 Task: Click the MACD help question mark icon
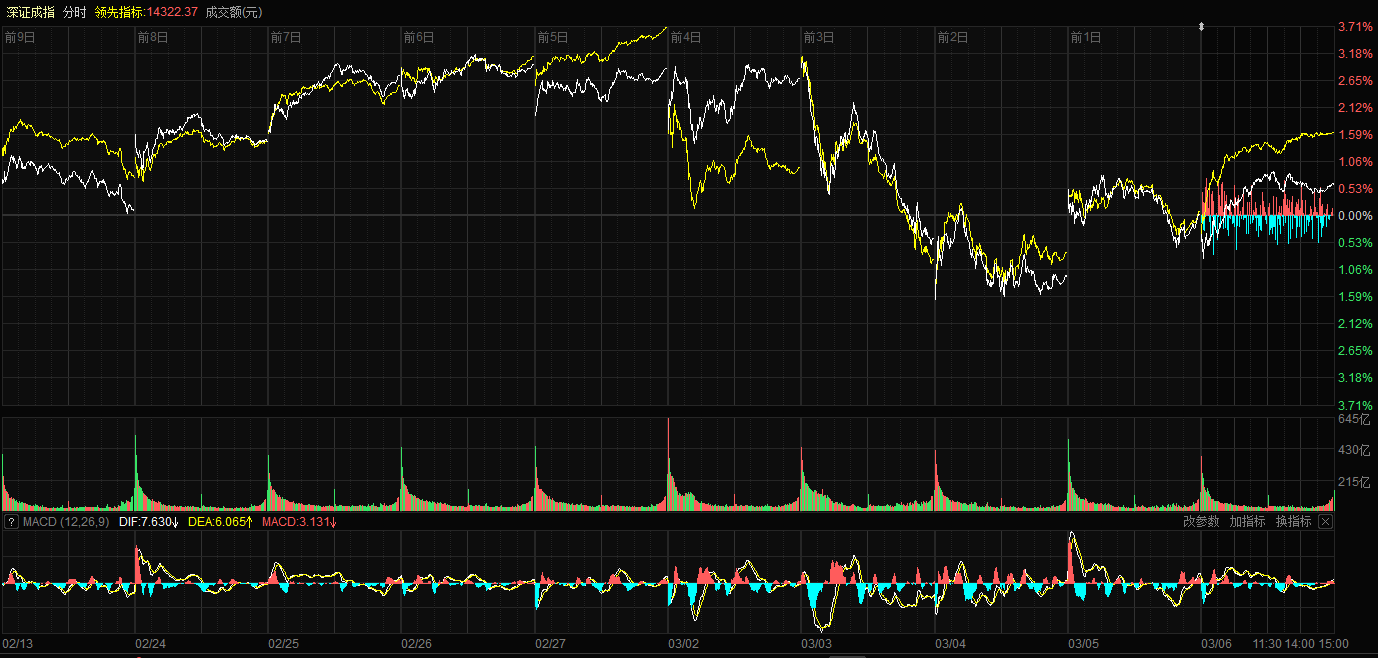click(x=11, y=522)
